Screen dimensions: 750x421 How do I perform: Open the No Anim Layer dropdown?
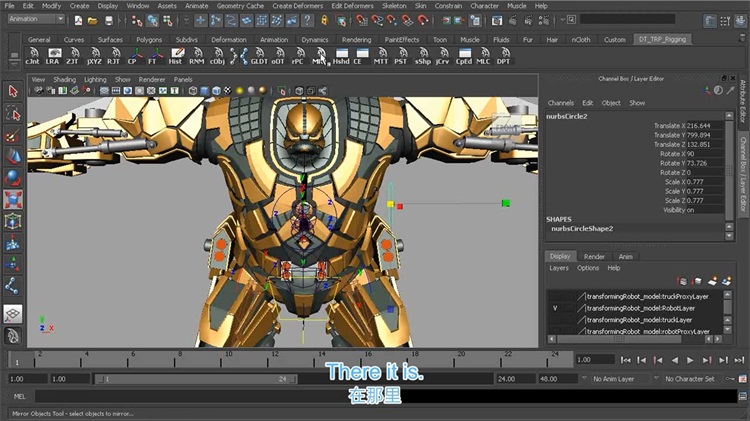[x=614, y=378]
